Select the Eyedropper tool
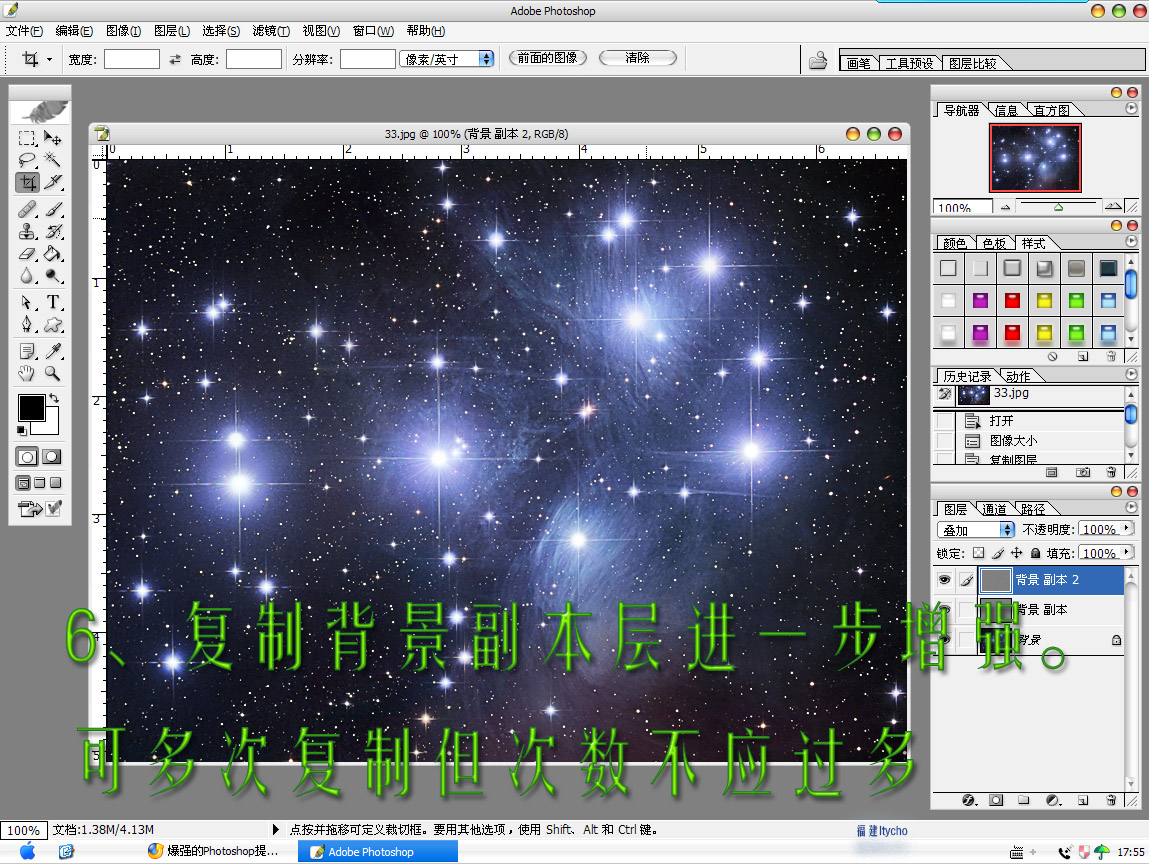The width and height of the screenshot is (1149, 864). click(x=53, y=351)
